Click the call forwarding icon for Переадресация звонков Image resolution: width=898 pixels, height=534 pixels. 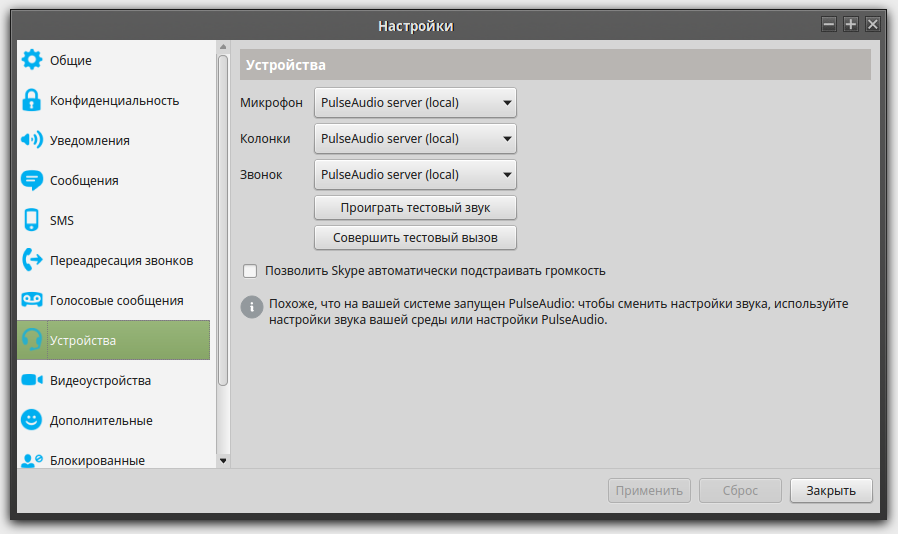click(x=32, y=260)
